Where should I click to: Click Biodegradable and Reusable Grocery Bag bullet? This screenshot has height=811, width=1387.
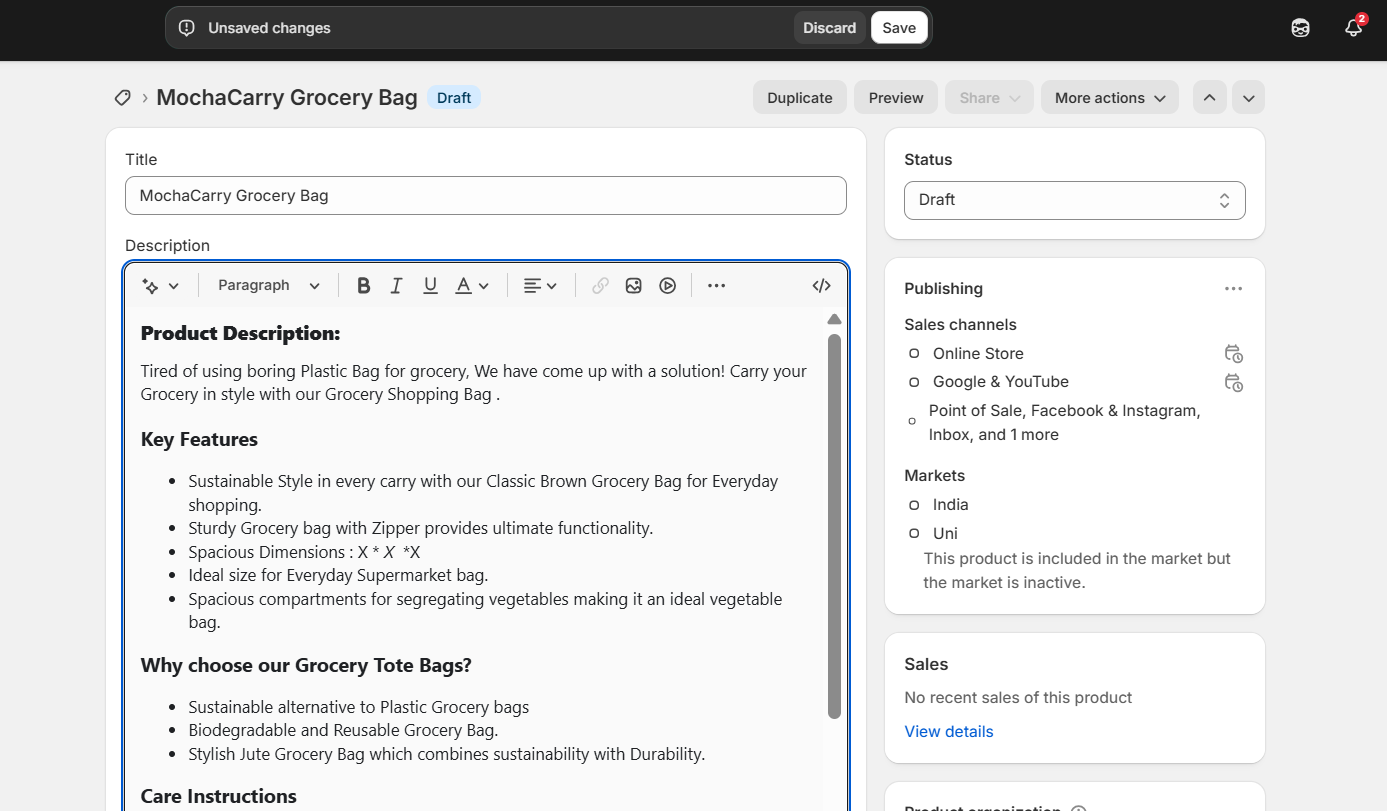tap(343, 730)
